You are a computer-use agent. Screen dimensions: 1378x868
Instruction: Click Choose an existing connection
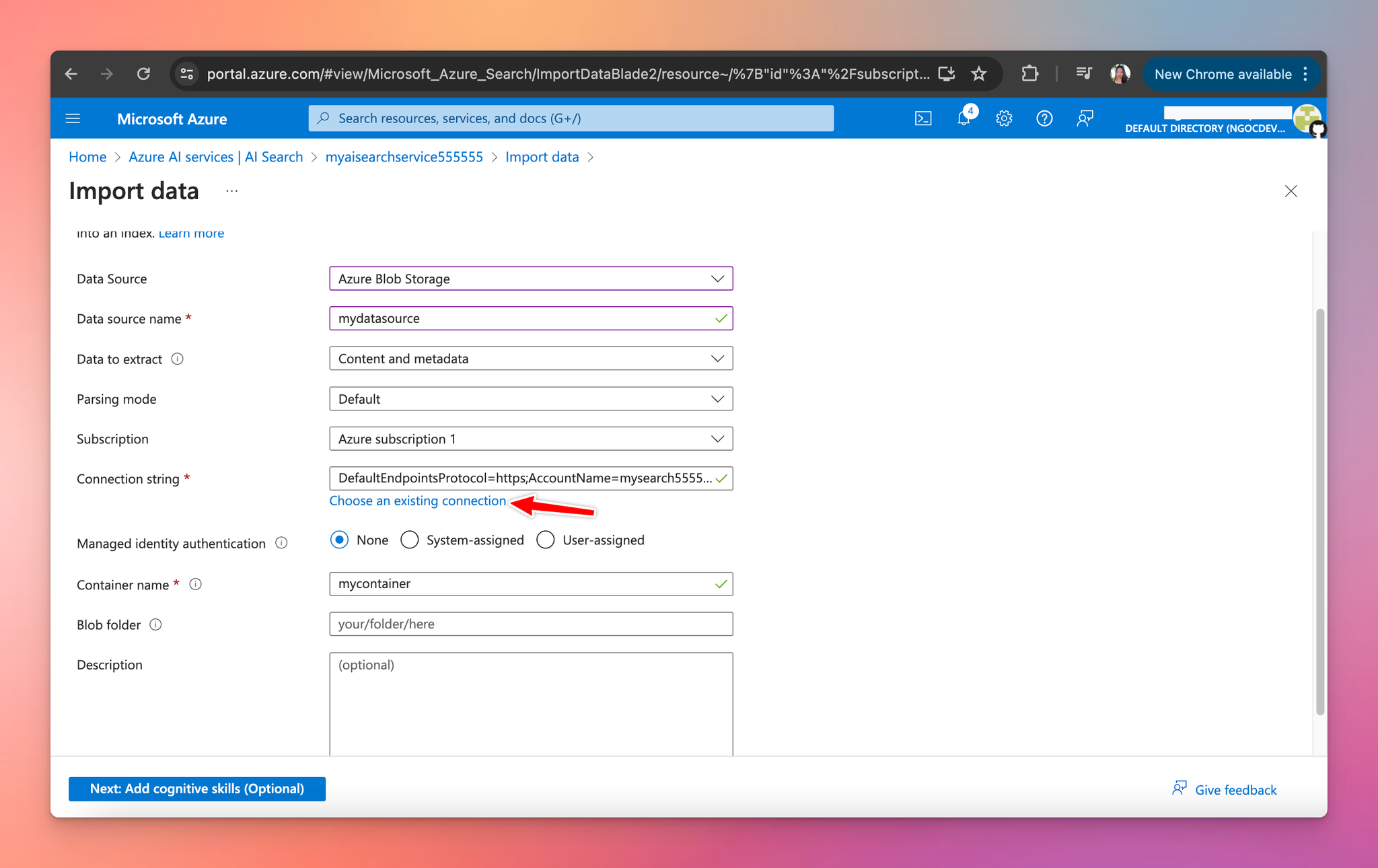(x=417, y=501)
